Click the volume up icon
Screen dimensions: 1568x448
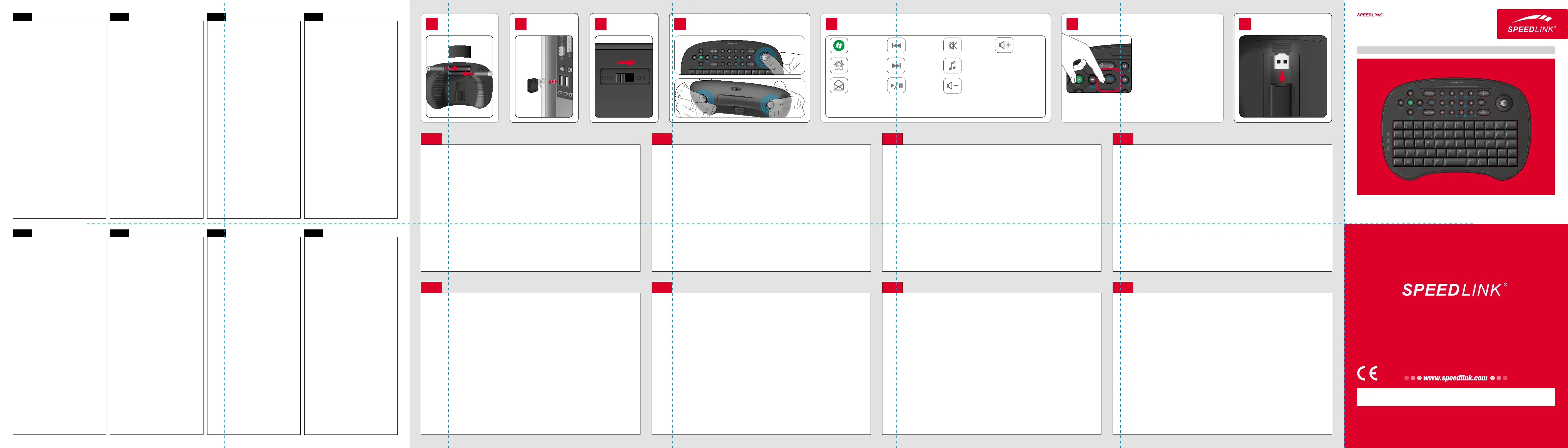1004,45
